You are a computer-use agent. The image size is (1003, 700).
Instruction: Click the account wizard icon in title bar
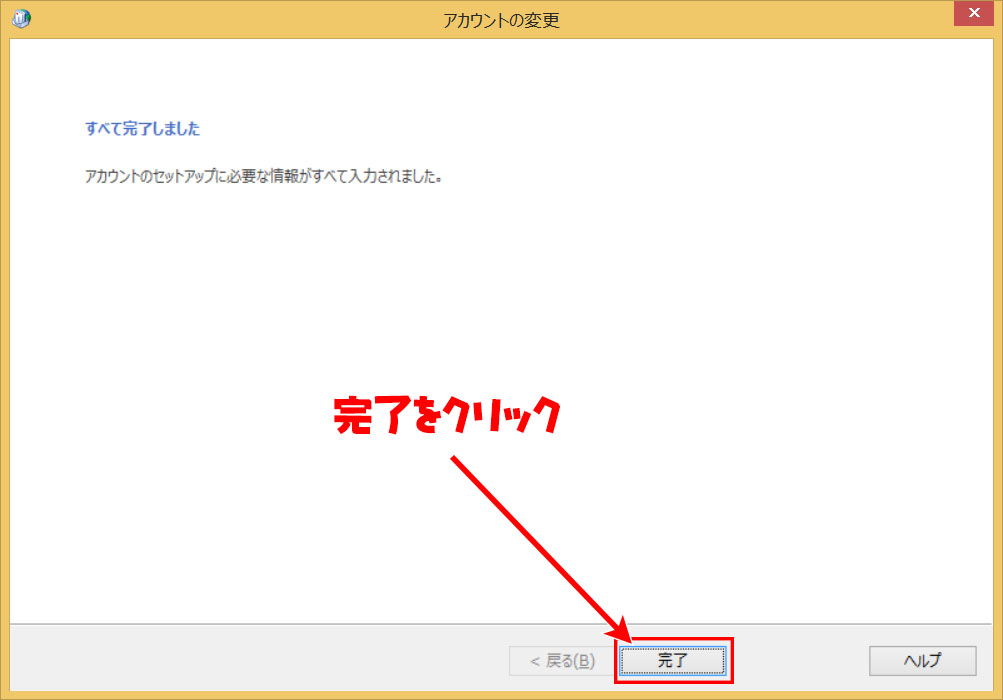coord(21,19)
